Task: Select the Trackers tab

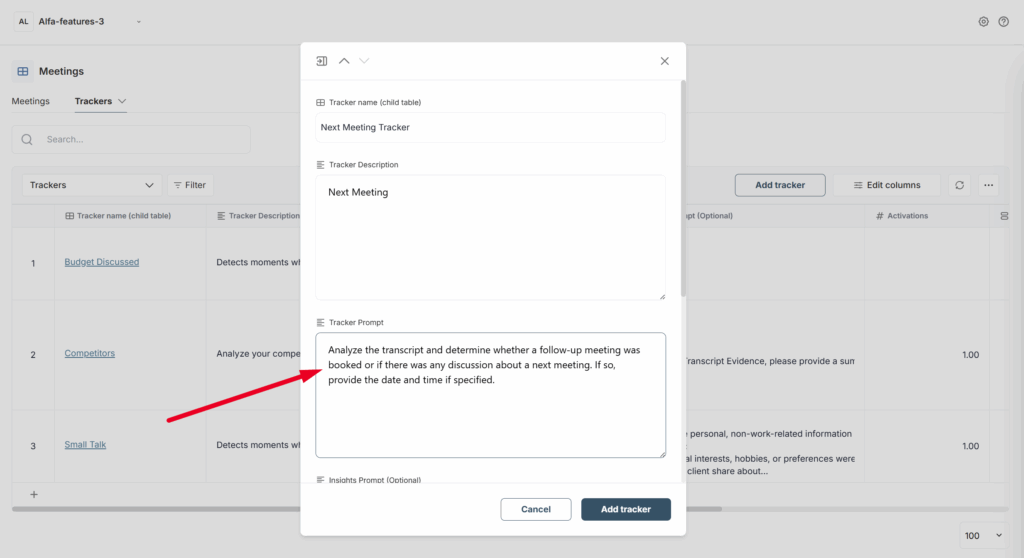Action: pos(93,101)
